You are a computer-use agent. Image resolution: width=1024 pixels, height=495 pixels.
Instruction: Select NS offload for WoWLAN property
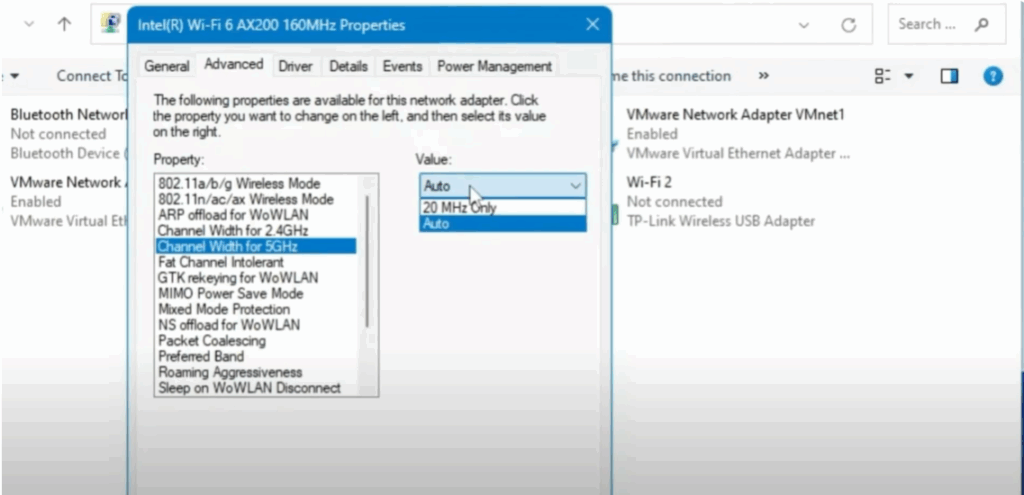[255, 325]
